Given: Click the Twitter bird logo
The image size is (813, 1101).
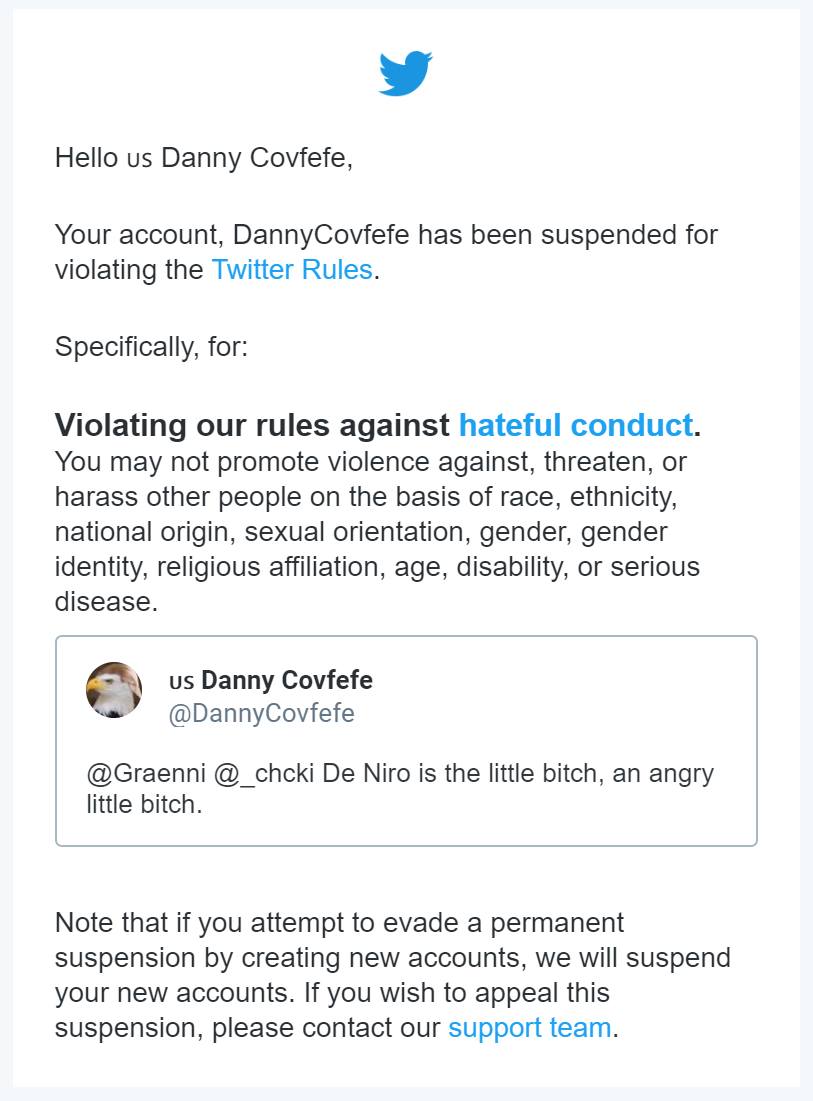Looking at the screenshot, I should (x=406, y=72).
